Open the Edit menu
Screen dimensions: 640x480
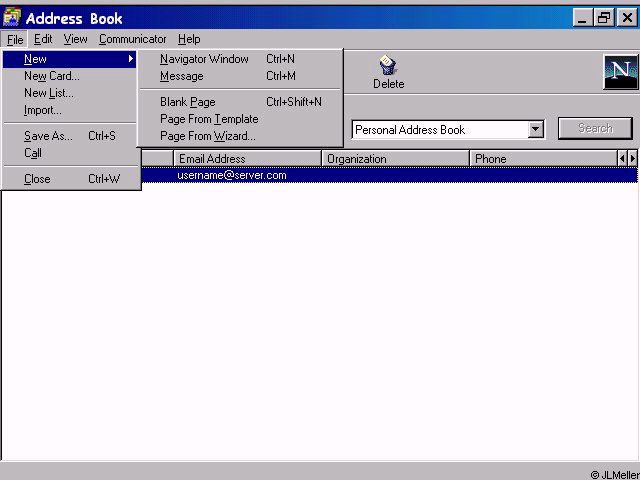43,39
